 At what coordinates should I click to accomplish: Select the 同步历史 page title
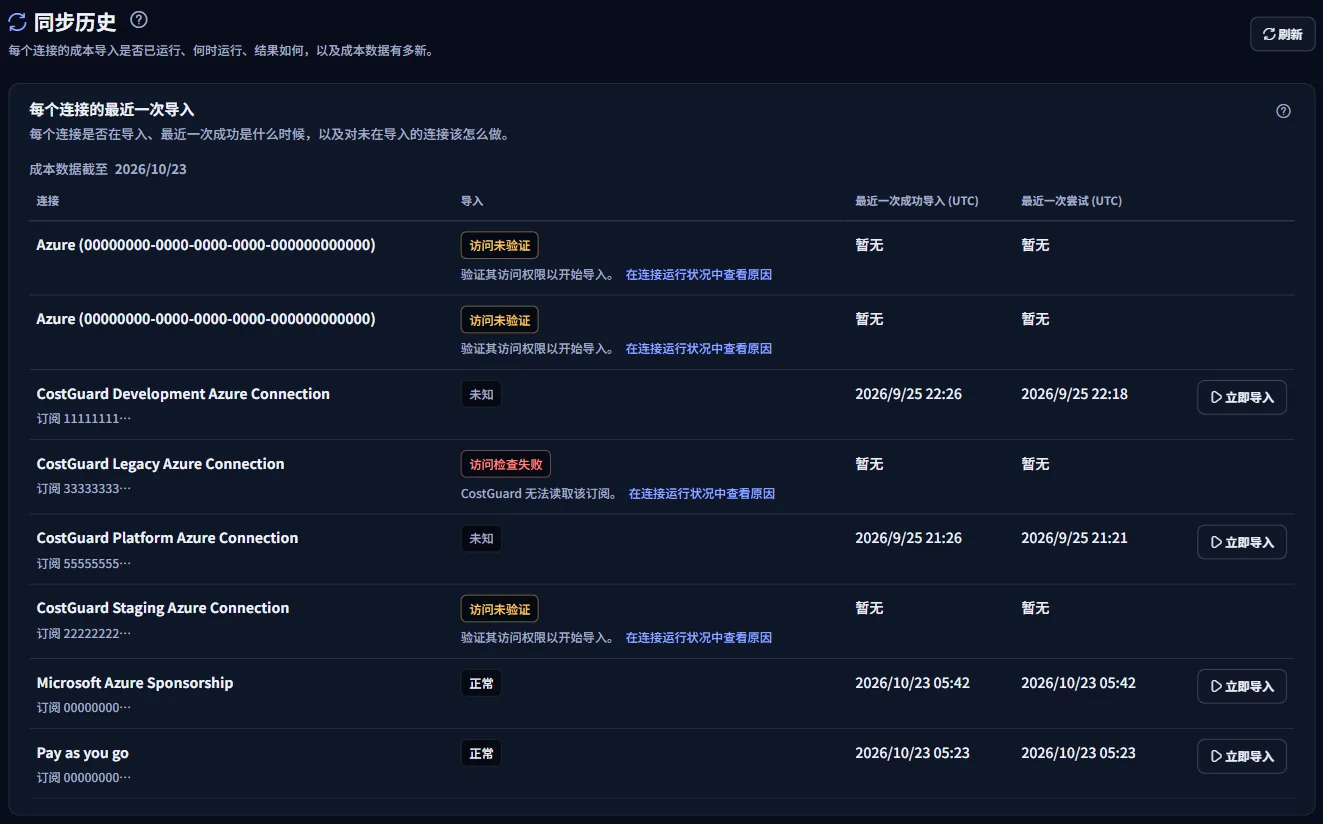[75, 22]
